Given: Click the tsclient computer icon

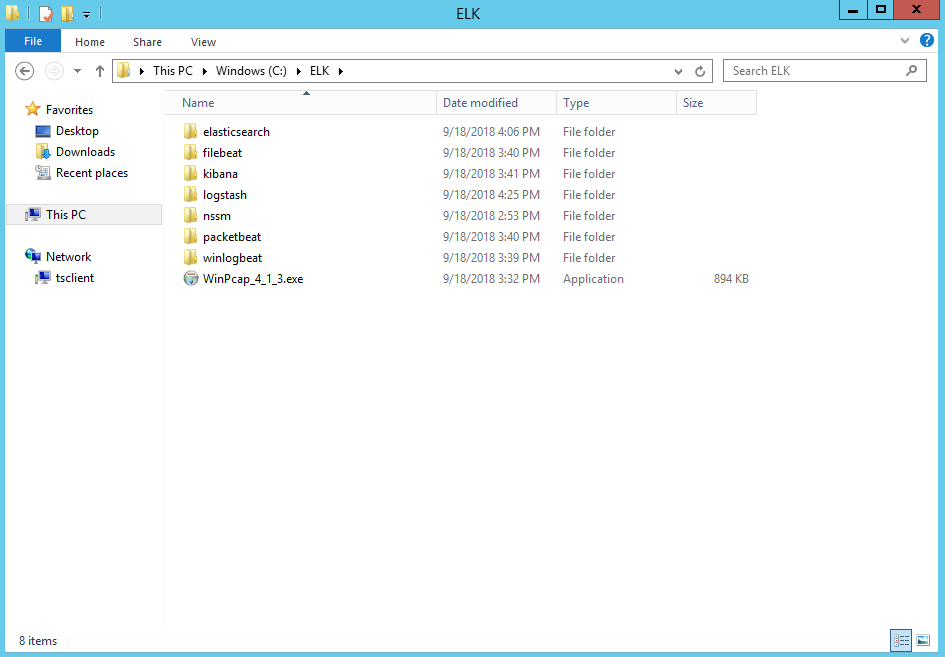Looking at the screenshot, I should 43,277.
